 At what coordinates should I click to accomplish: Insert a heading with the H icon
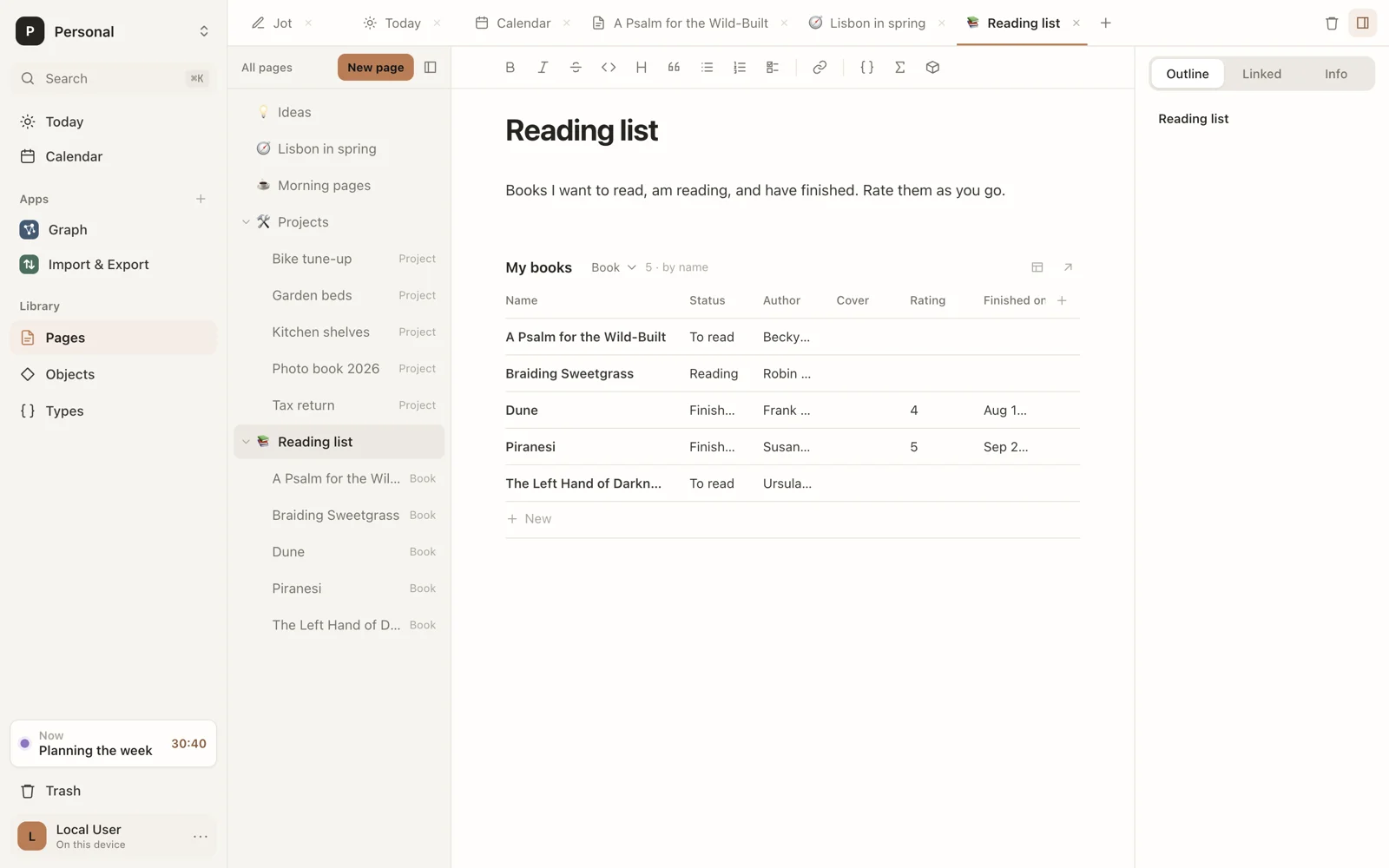pos(642,67)
